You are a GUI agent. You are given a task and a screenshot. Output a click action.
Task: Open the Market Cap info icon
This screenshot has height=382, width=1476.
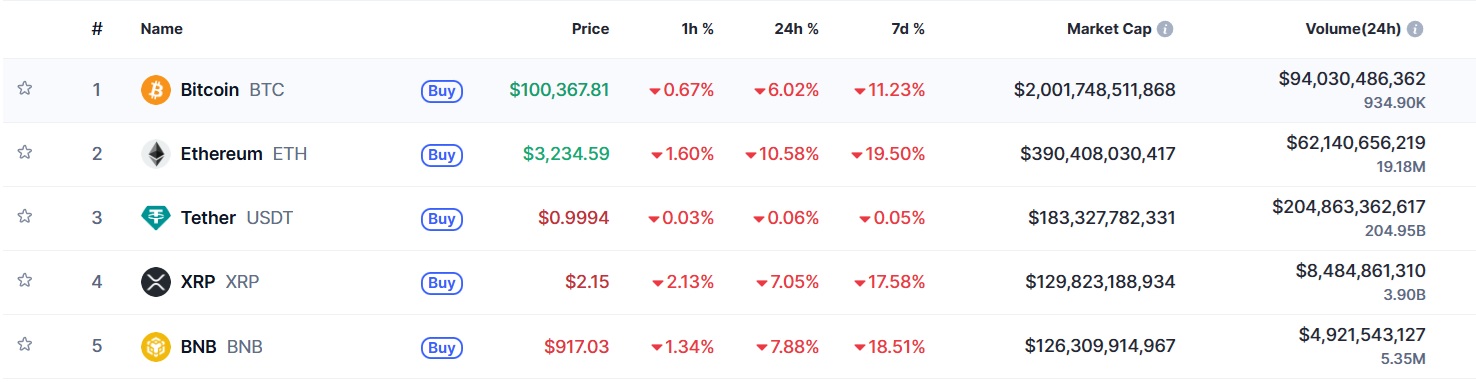point(1165,29)
